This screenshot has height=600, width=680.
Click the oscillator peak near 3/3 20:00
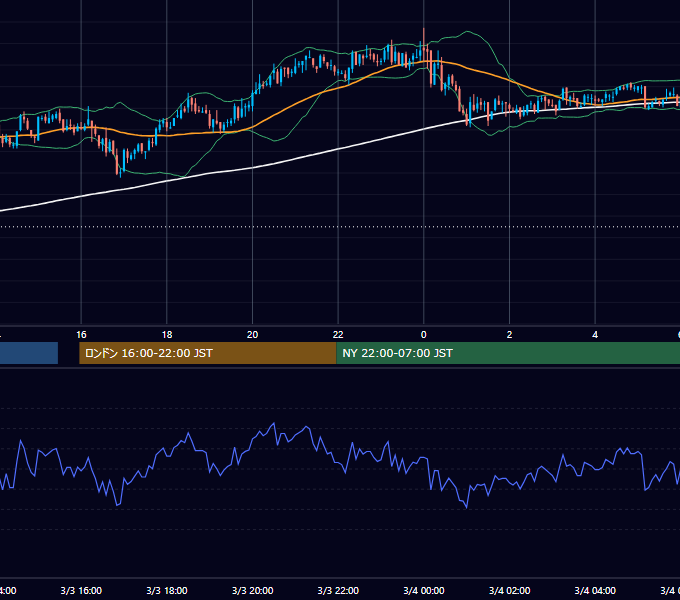coord(274,424)
